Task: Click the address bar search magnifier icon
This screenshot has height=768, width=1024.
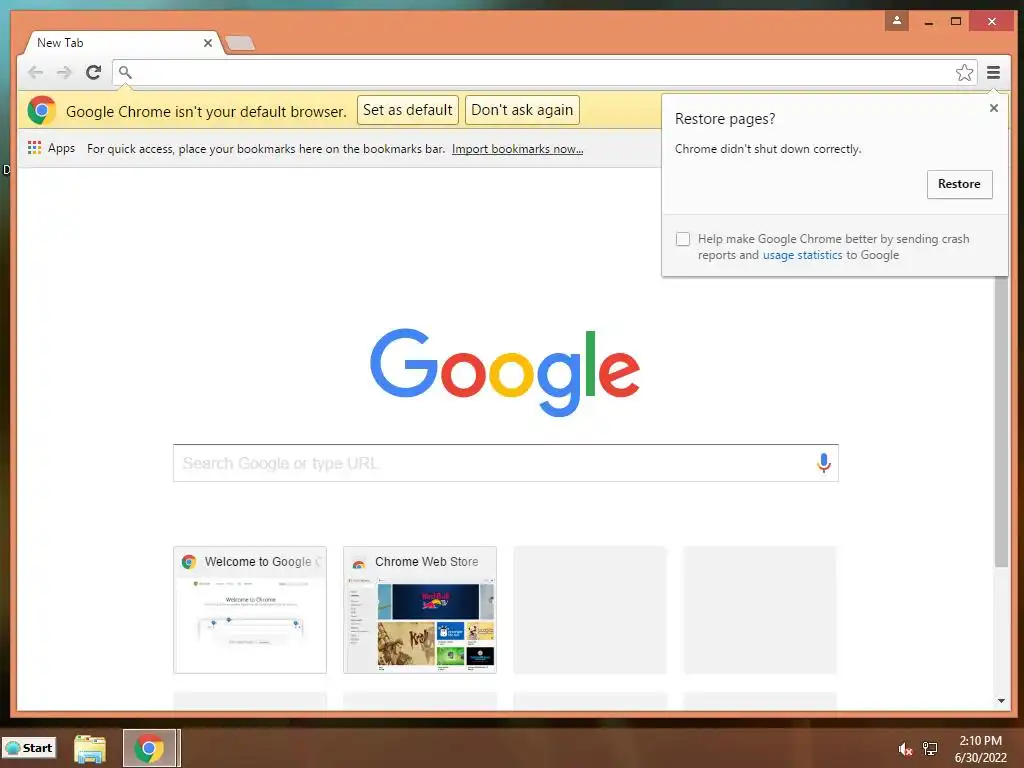Action: pyautogui.click(x=125, y=72)
